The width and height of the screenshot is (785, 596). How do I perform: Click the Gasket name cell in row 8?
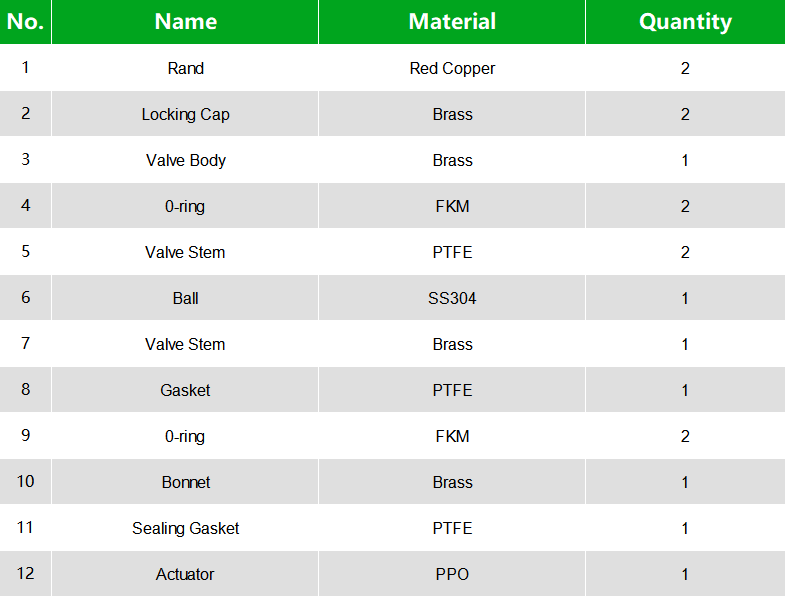click(185, 390)
